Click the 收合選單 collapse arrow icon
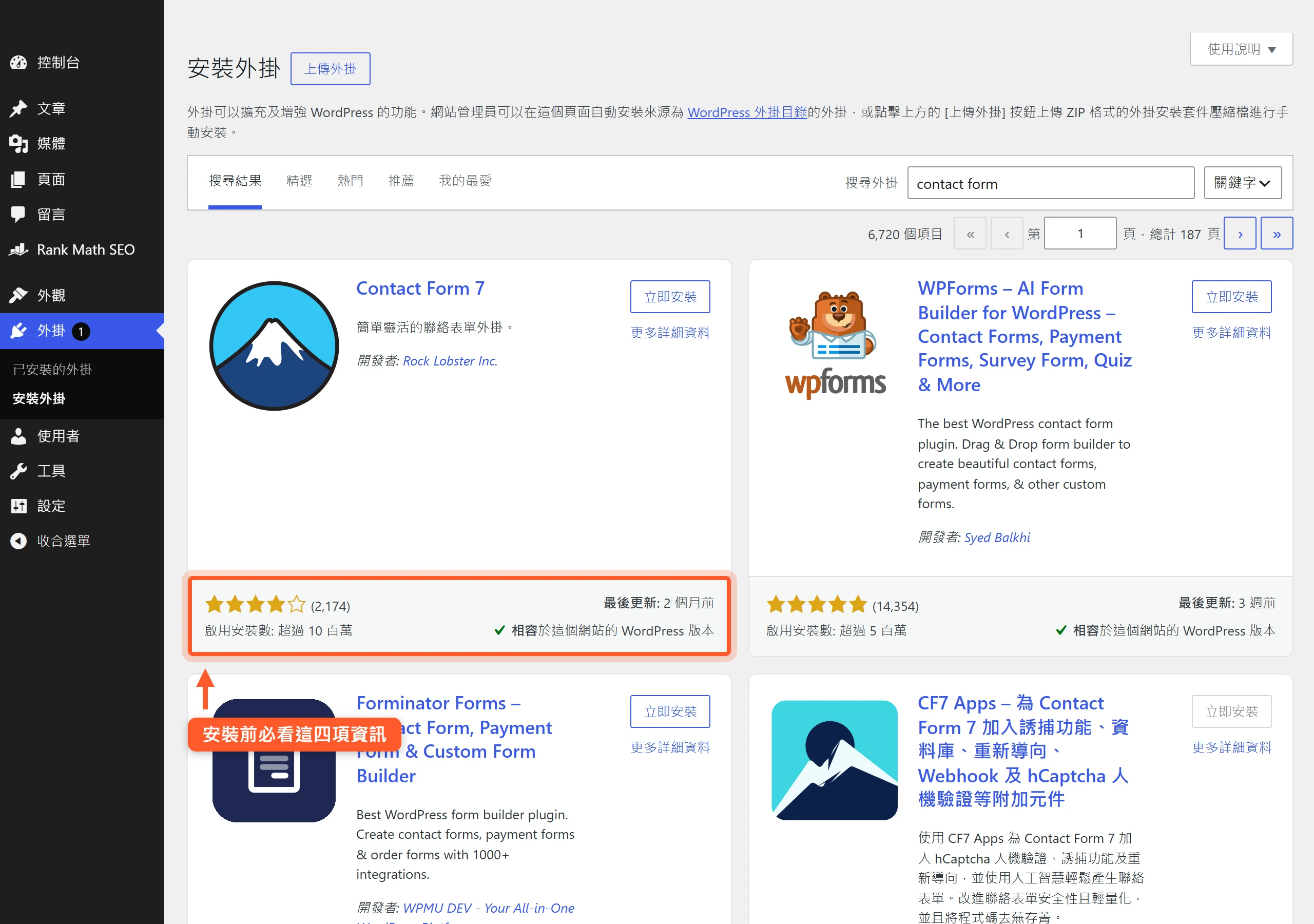 (x=18, y=541)
